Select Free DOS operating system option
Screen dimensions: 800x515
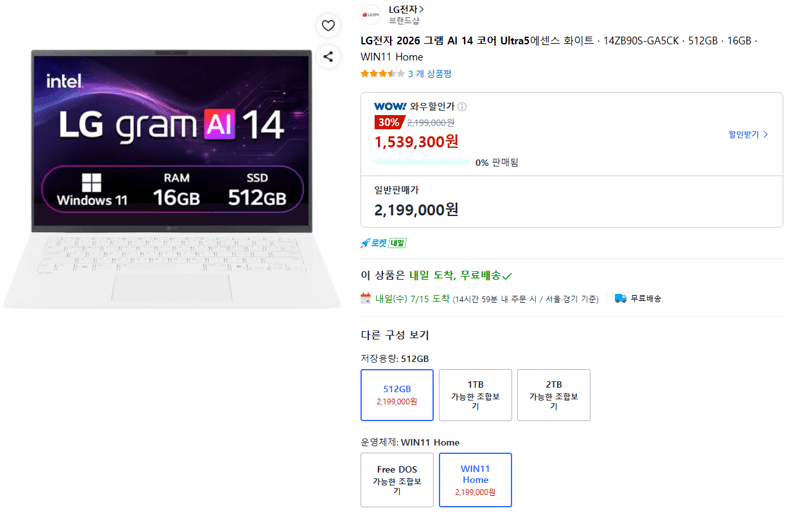pos(397,480)
